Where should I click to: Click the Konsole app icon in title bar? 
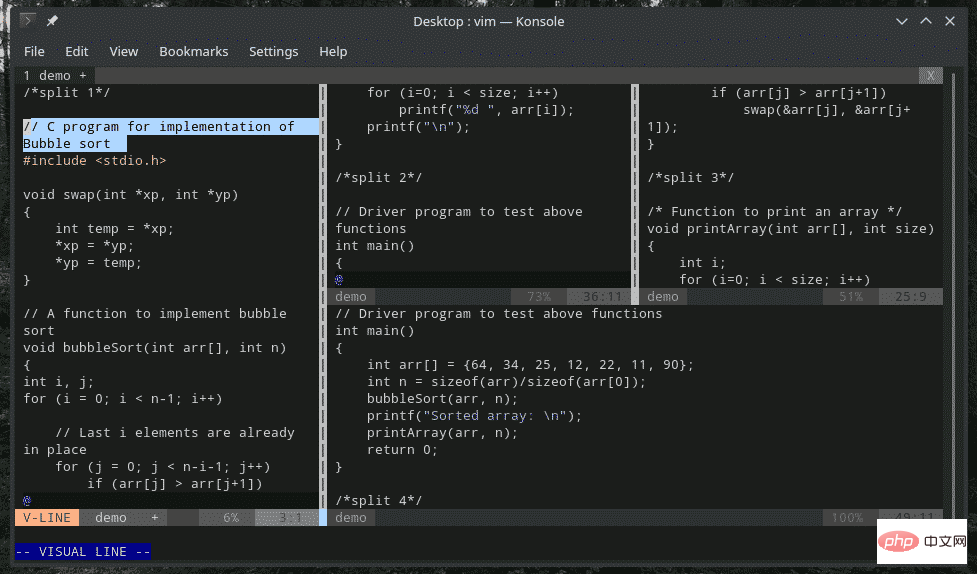pos(28,21)
